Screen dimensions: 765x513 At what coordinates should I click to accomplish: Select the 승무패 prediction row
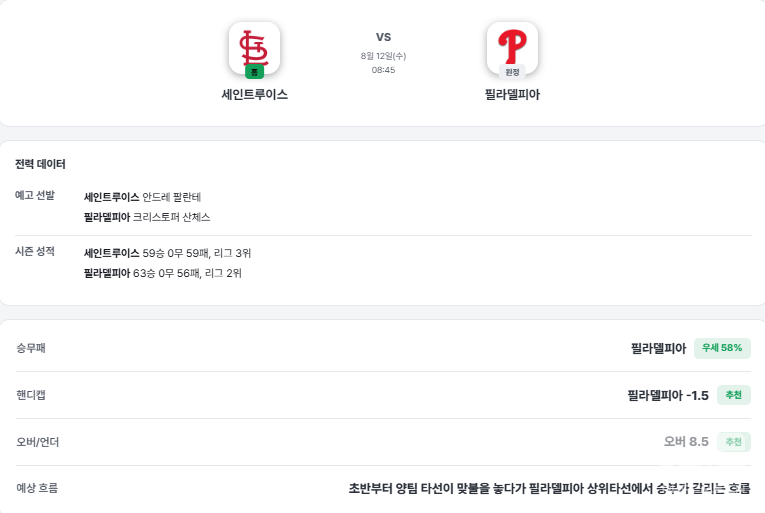click(383, 348)
